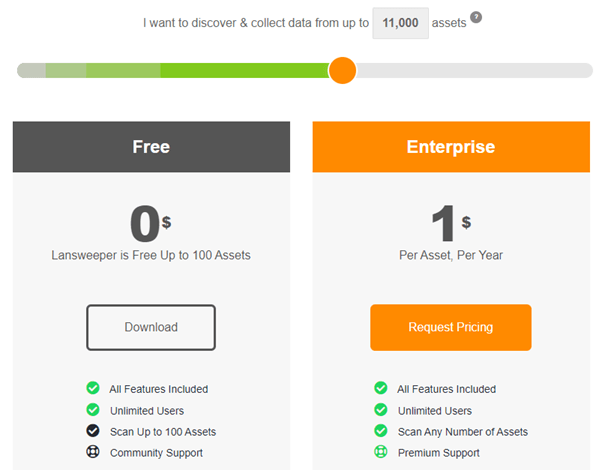This screenshot has width=605, height=470.
Task: Click the 1$ Per Asset price
Action: pos(451,223)
